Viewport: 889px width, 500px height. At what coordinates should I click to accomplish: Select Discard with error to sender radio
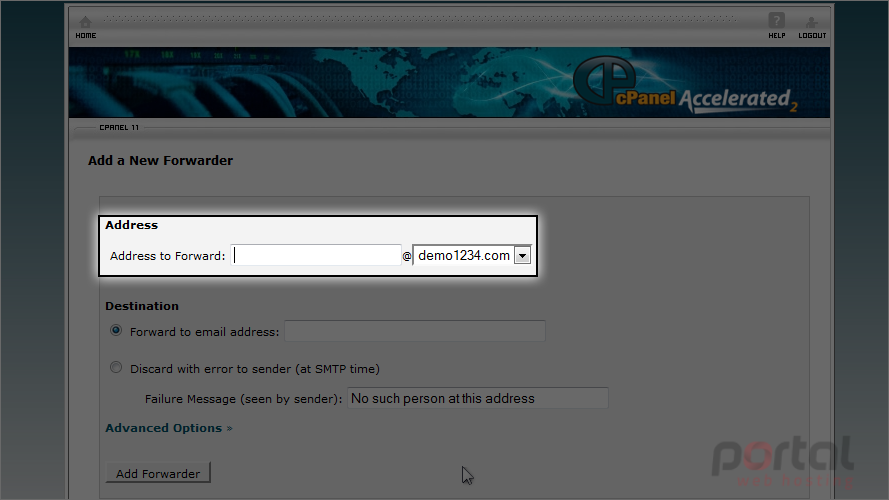(116, 367)
